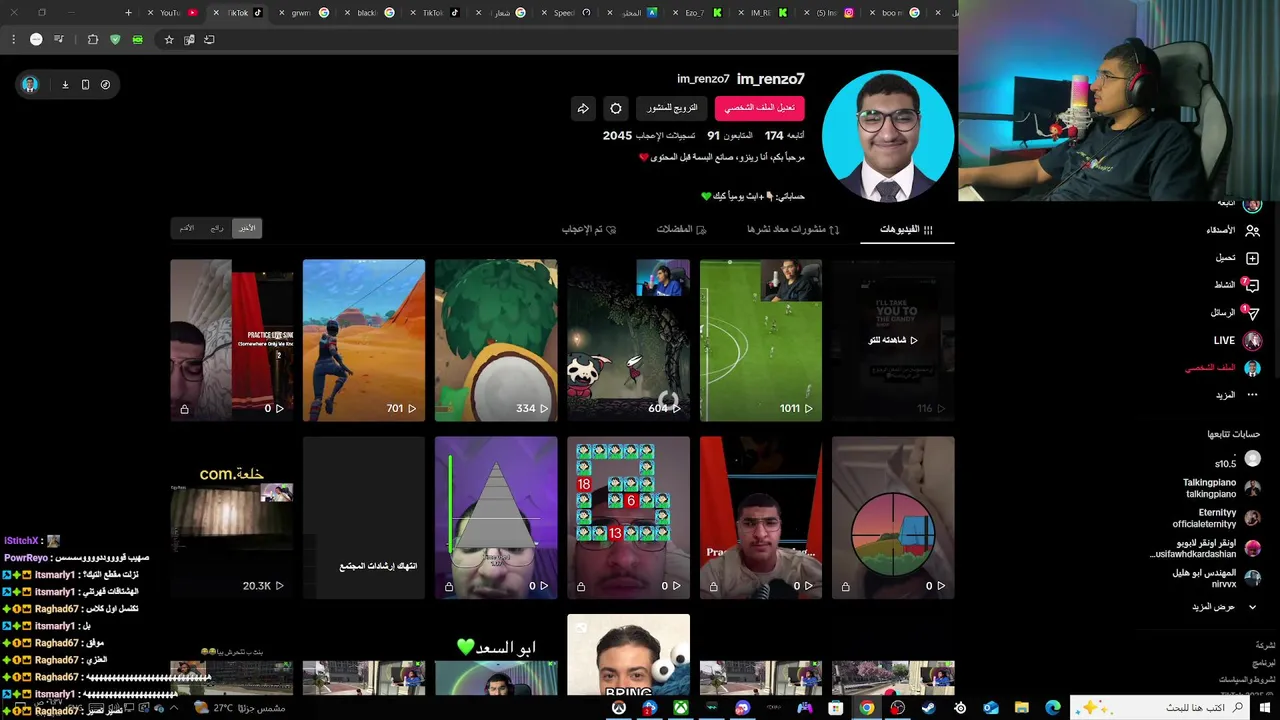The height and width of the screenshot is (720, 1280).
Task: Click تعديل الملف الشخصي (Edit profile) button
Action: pyautogui.click(x=759, y=108)
